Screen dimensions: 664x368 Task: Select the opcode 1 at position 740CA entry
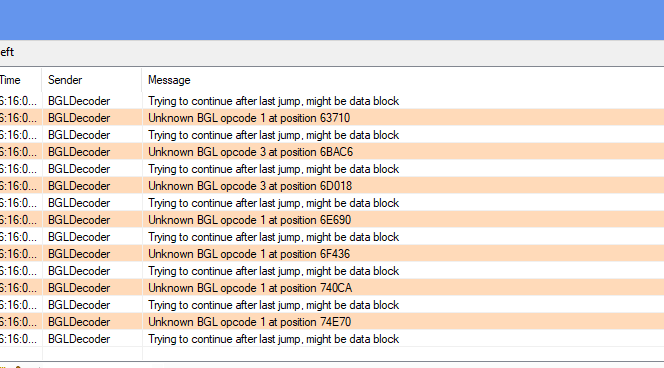pyautogui.click(x=332, y=288)
